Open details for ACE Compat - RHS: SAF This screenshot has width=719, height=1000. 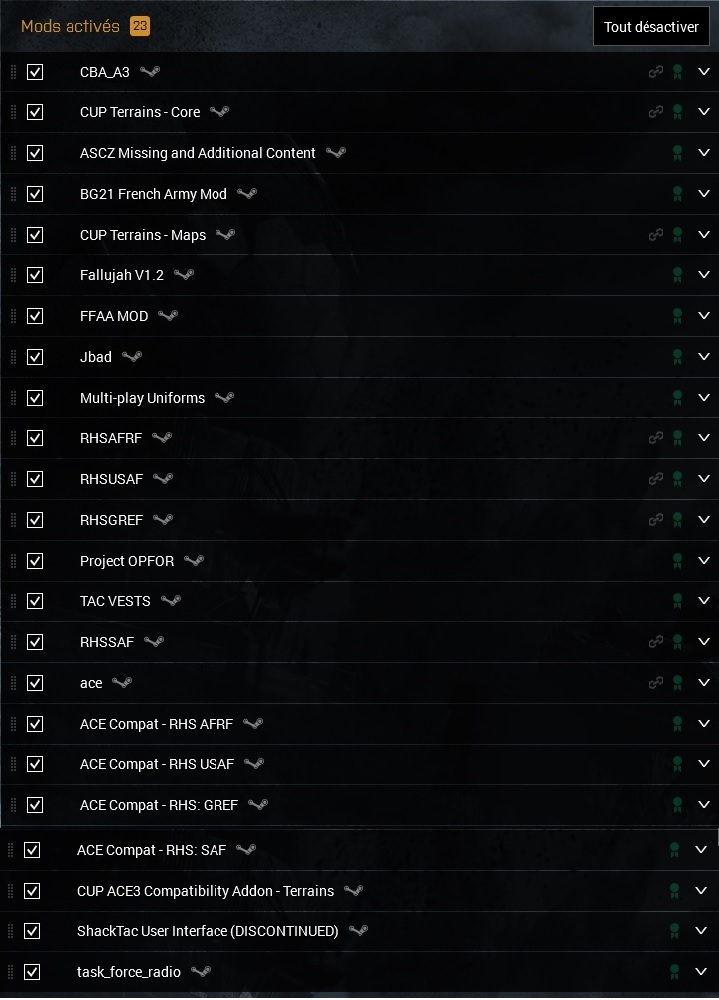point(700,850)
